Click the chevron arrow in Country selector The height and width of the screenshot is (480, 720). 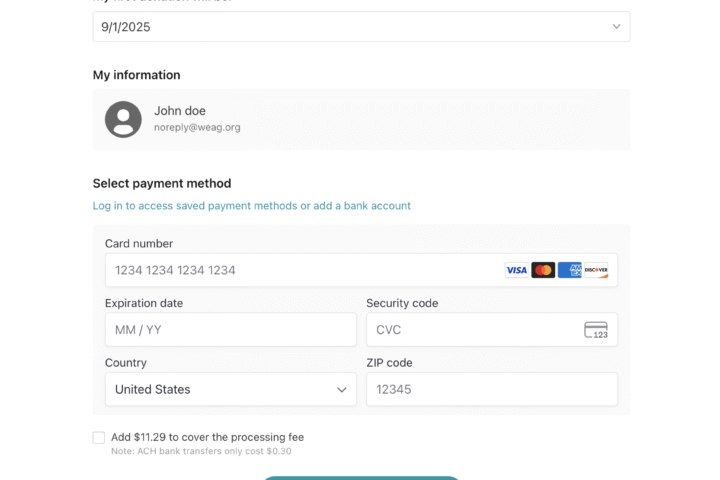[x=342, y=390]
